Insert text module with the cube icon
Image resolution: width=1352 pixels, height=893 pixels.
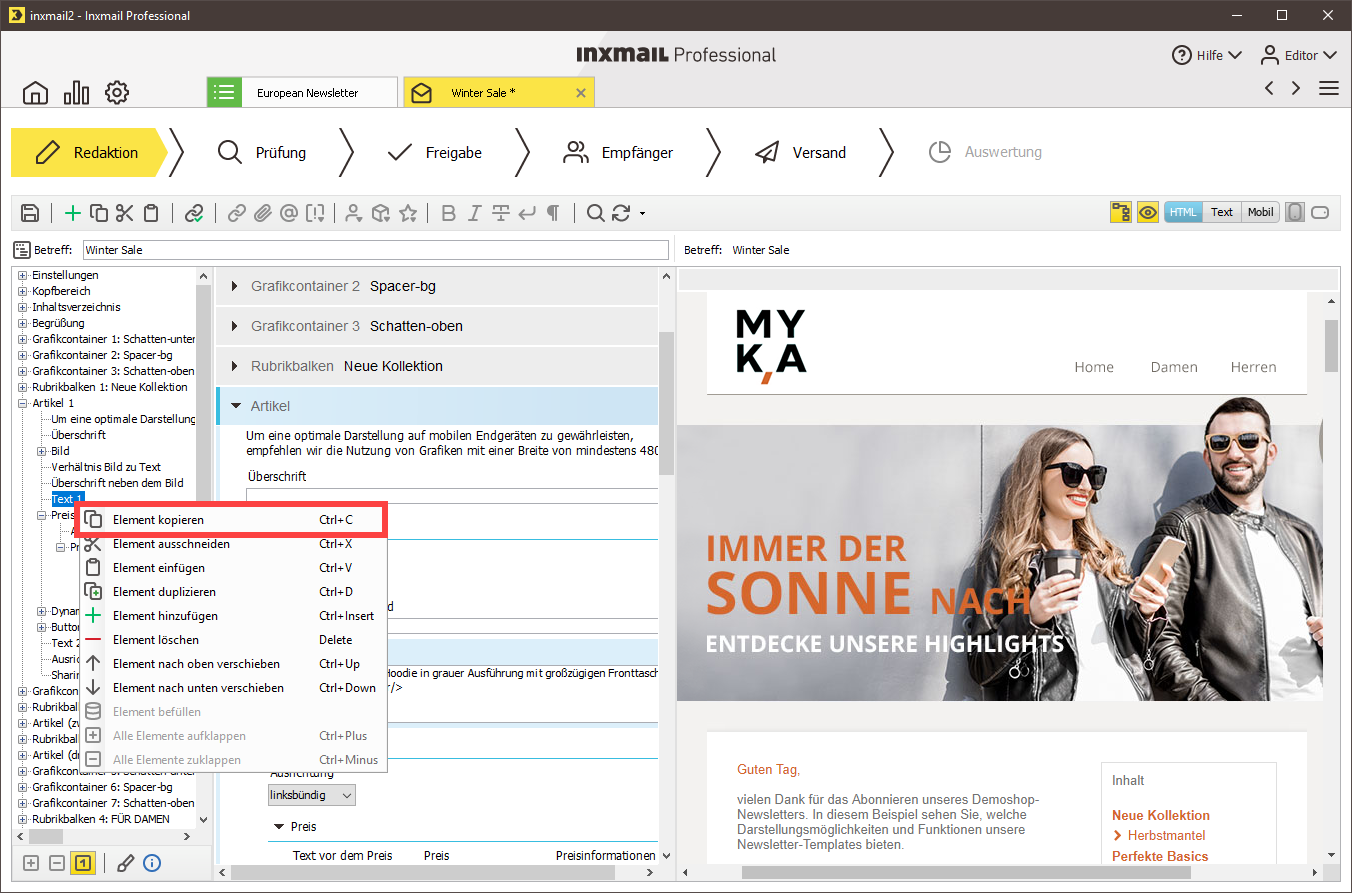(x=380, y=212)
